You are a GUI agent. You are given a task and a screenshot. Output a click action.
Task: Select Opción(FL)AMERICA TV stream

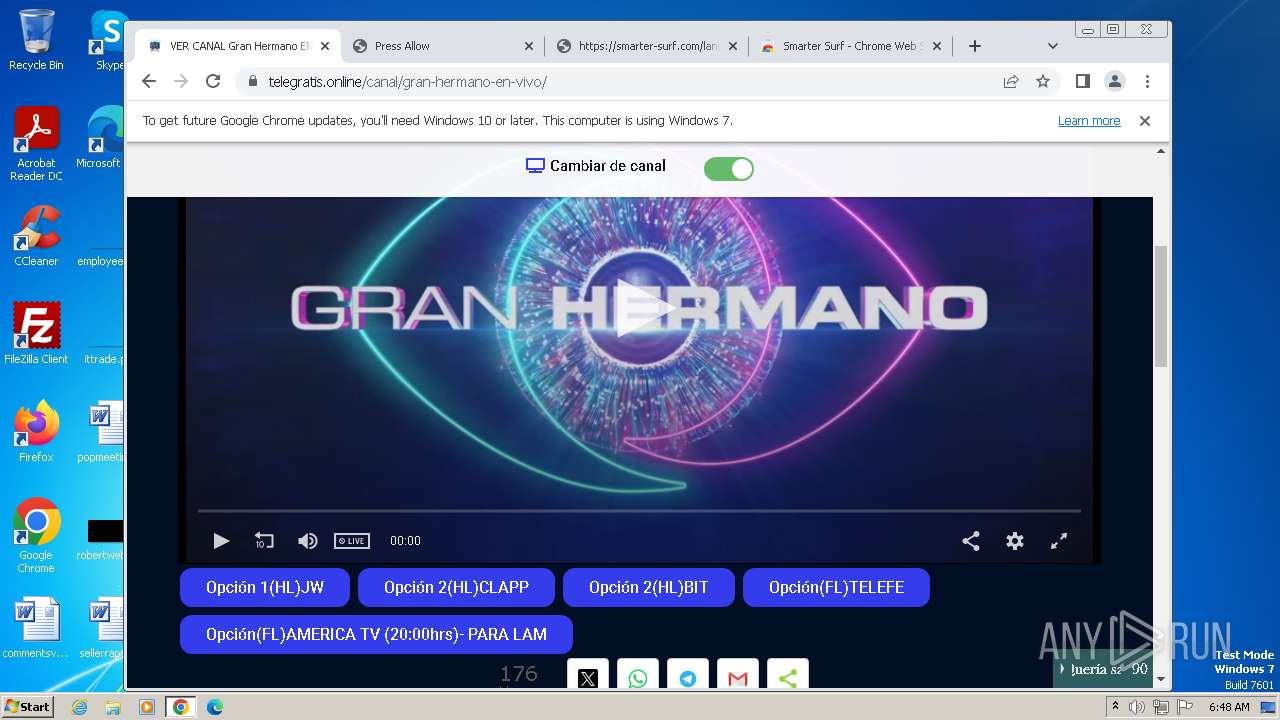click(376, 634)
